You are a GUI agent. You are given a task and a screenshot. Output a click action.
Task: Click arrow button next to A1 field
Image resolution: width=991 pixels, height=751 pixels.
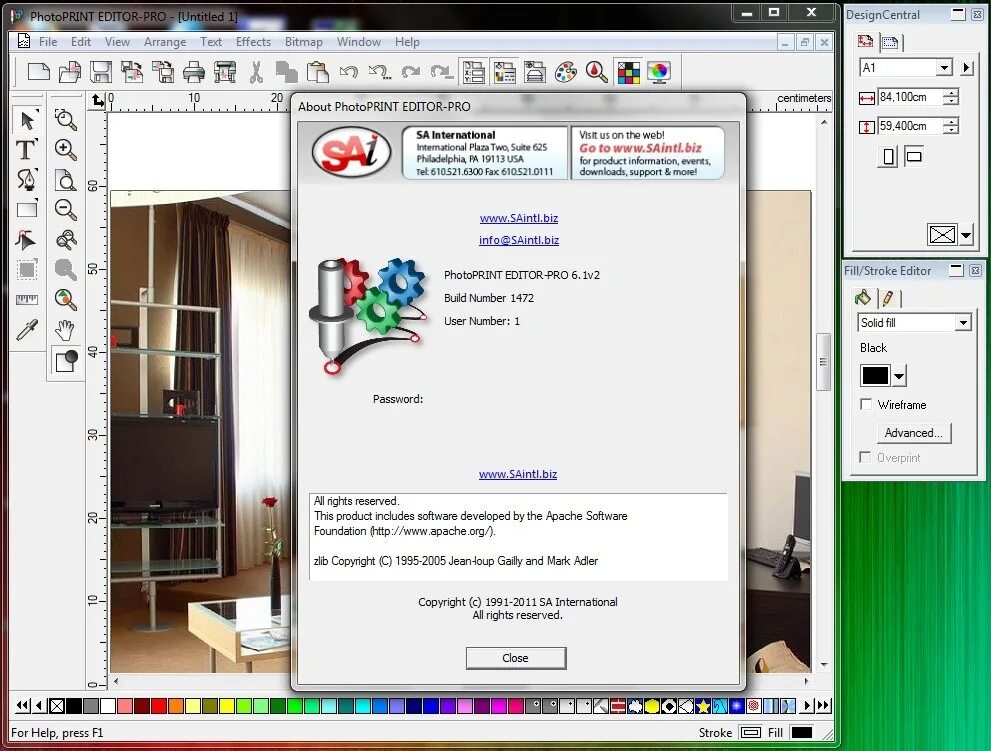pos(966,68)
